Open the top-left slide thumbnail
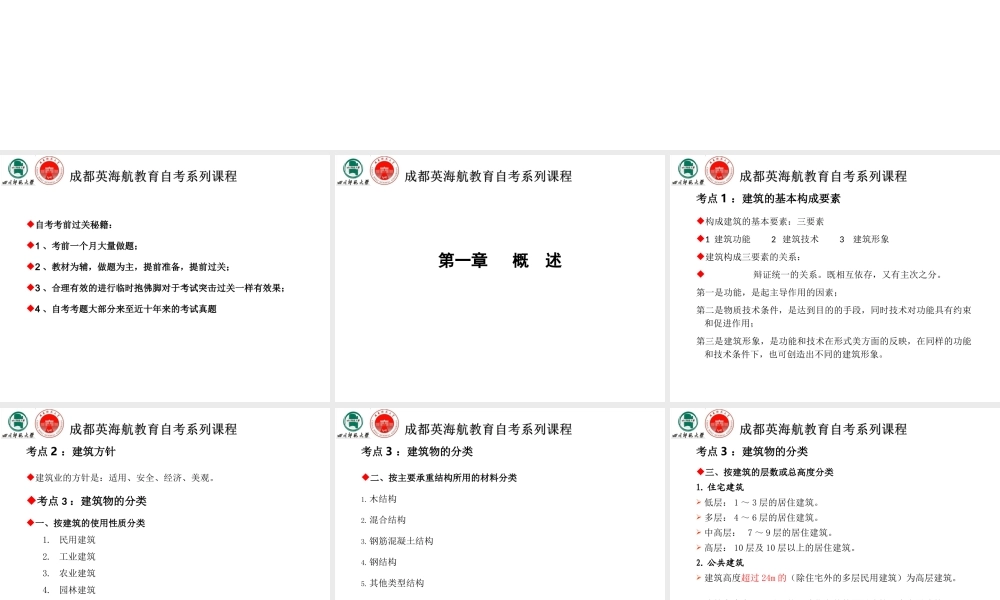Image resolution: width=1000 pixels, height=600 pixels. coord(165,275)
